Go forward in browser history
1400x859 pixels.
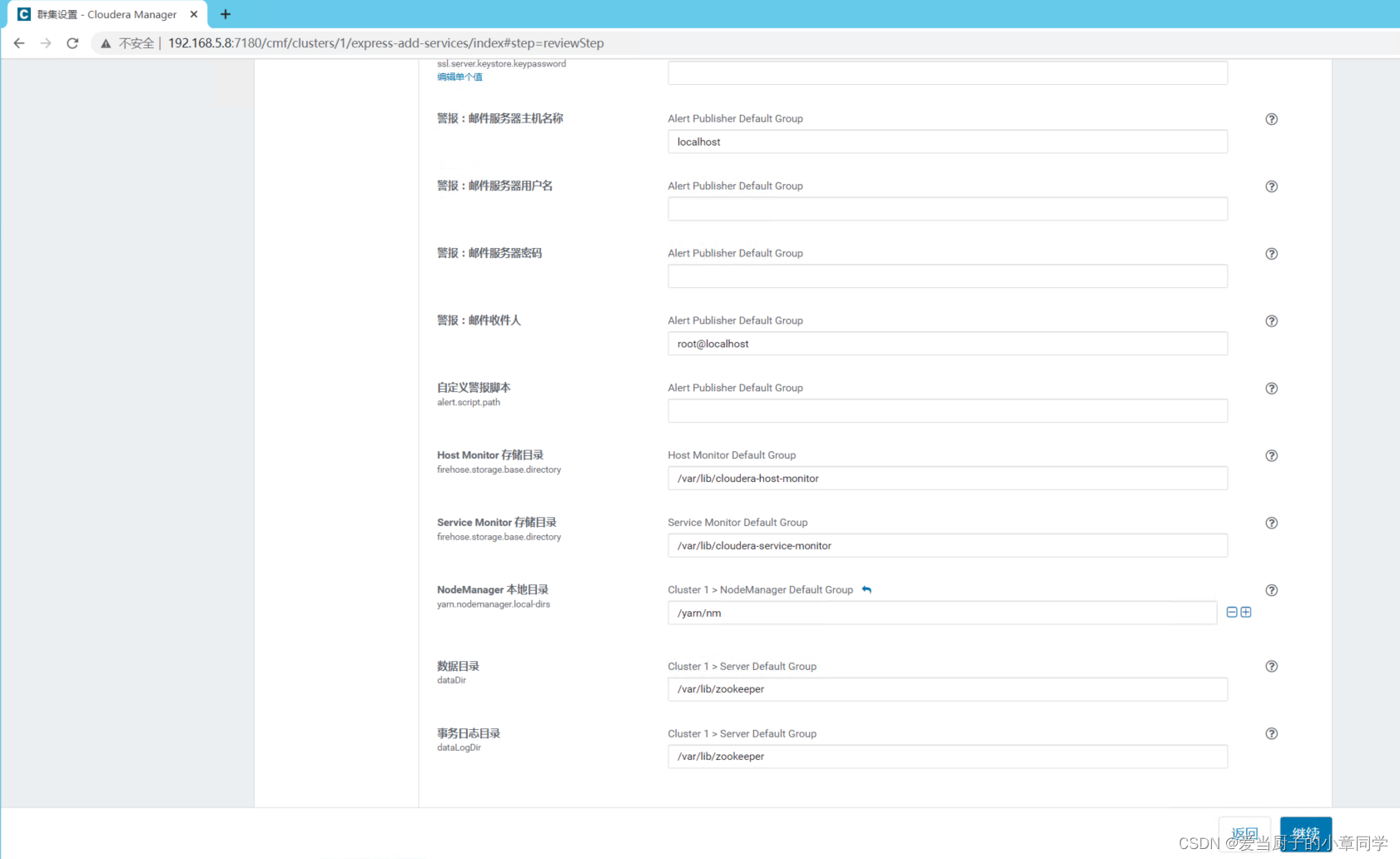[x=46, y=43]
